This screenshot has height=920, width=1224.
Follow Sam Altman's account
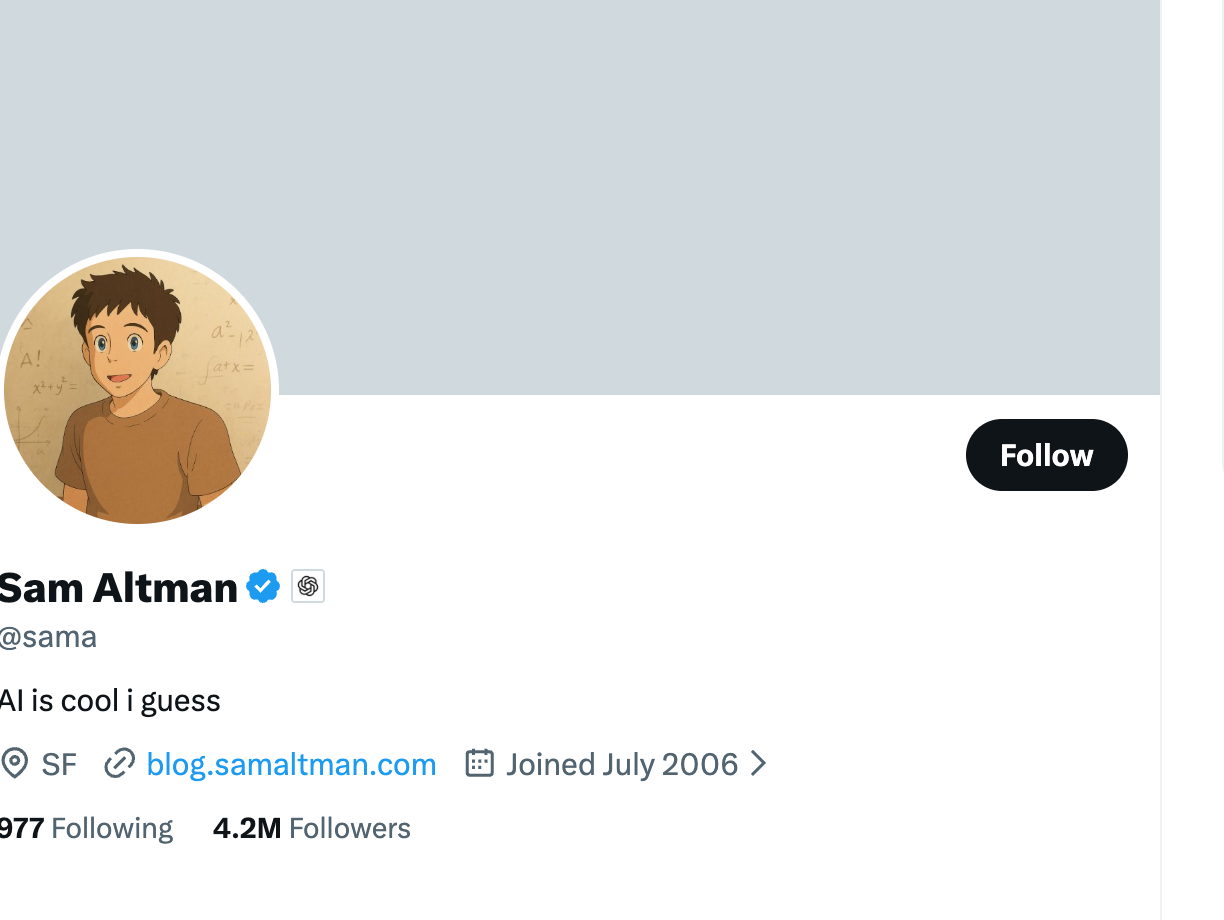click(x=1046, y=455)
